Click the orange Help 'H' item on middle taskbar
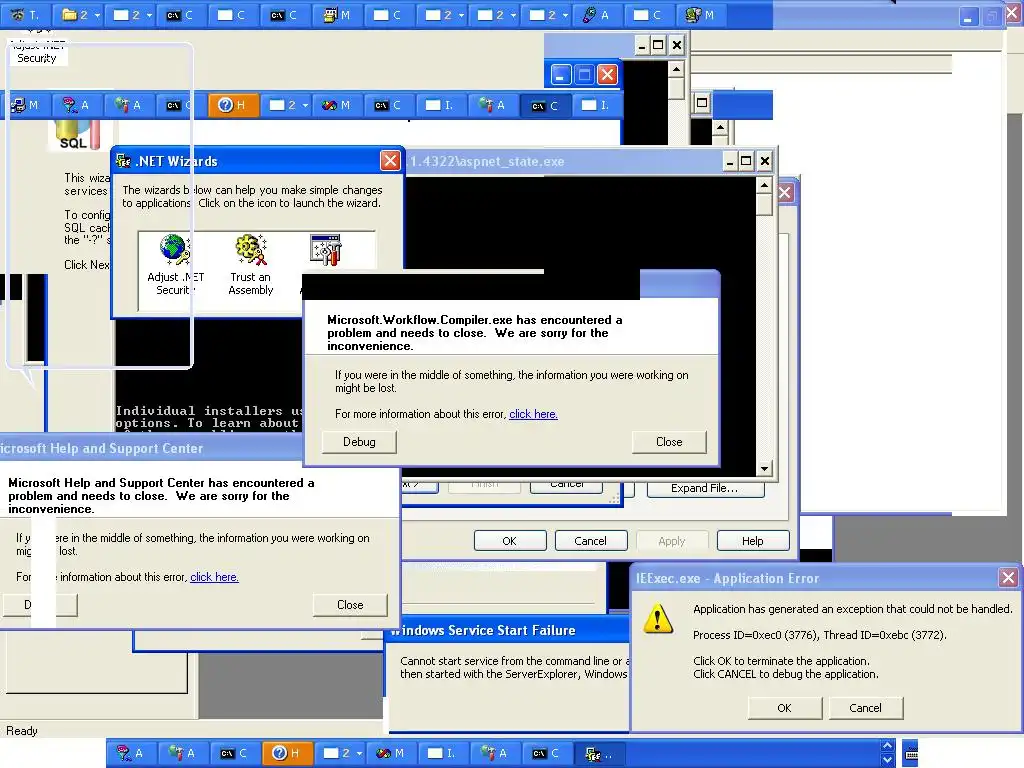The width and height of the screenshot is (1024, 768). click(x=232, y=105)
